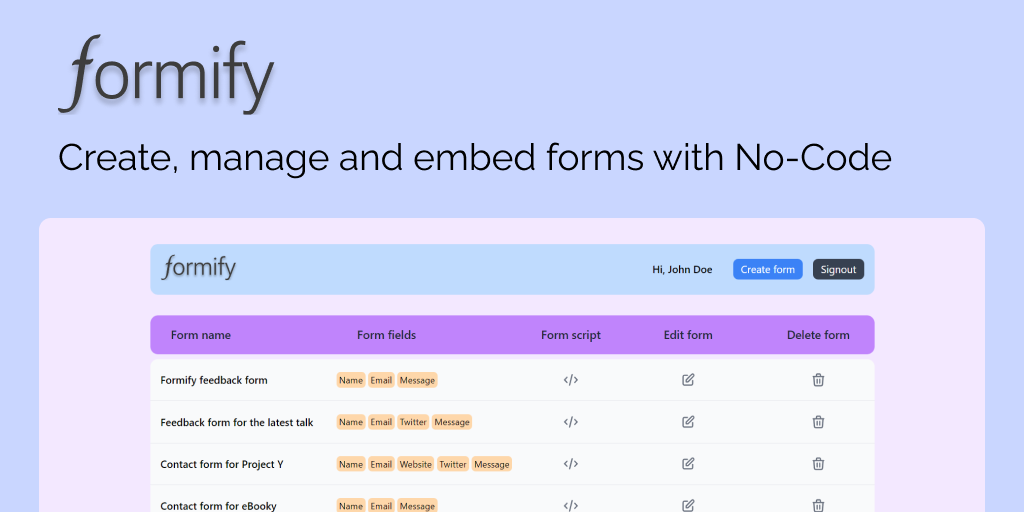Select the Form name column header

(201, 335)
